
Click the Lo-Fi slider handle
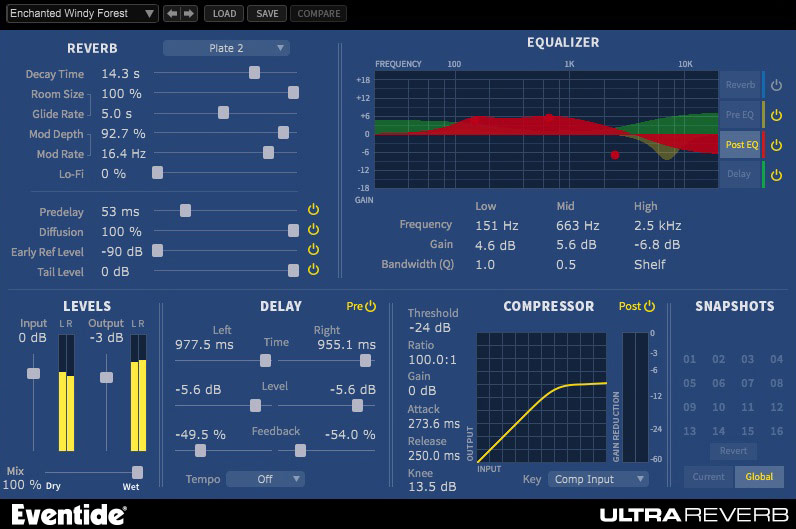(x=157, y=173)
